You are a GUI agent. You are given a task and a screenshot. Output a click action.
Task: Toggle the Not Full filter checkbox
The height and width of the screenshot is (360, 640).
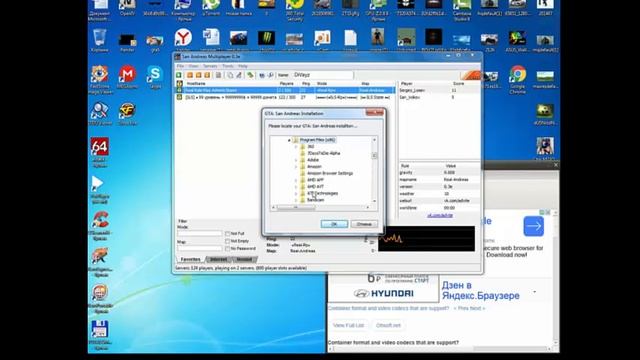[x=227, y=233]
